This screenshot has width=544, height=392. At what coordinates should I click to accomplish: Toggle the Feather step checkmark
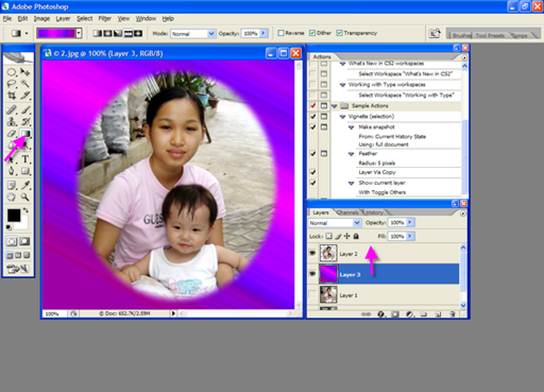point(313,153)
